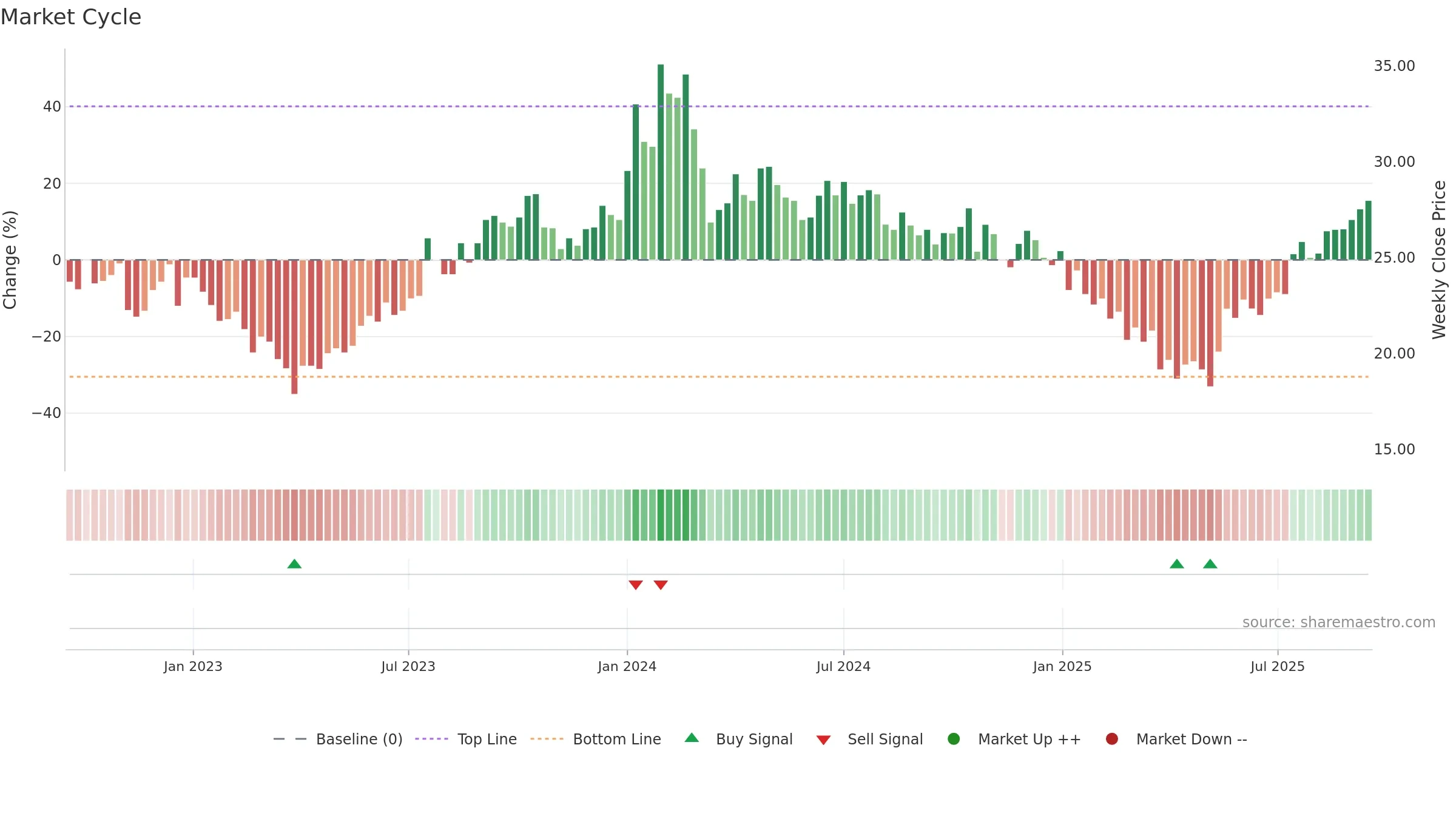The width and height of the screenshot is (1456, 819).
Task: Click the Bottom Line orange dotted marker
Action: pyautogui.click(x=547, y=739)
